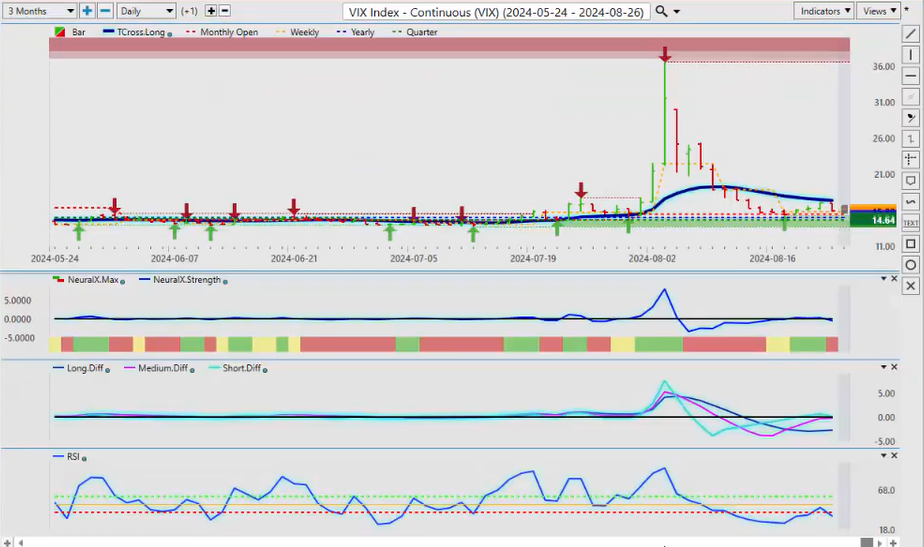Click the blue plus zoom-in button
924x547 pixels.
[x=87, y=11]
